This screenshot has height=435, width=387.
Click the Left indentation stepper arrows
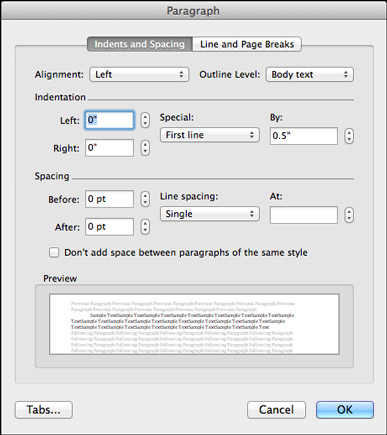145,120
